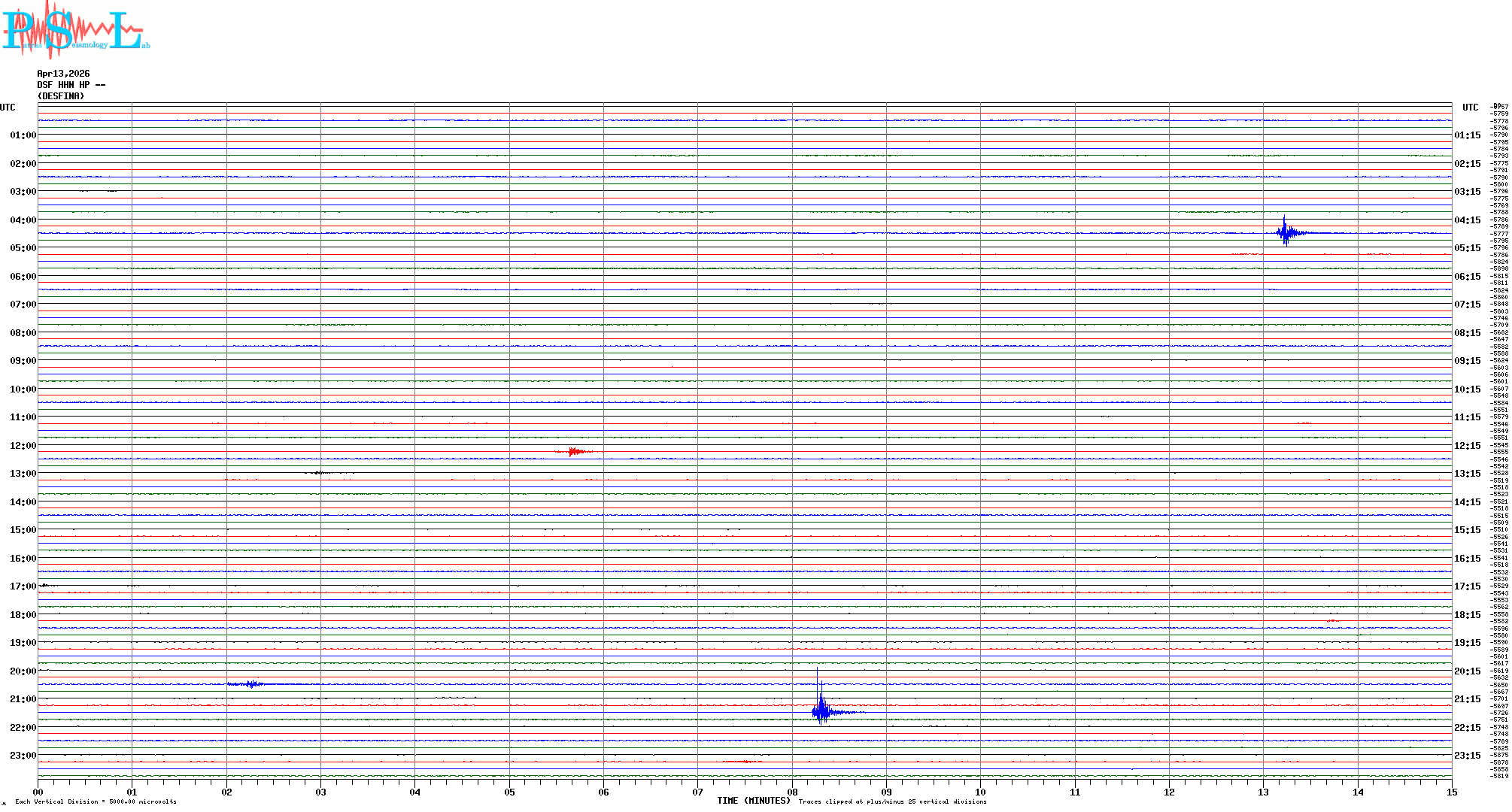
Task: Click the 23:15 UTC label on right
Action: pos(1467,756)
